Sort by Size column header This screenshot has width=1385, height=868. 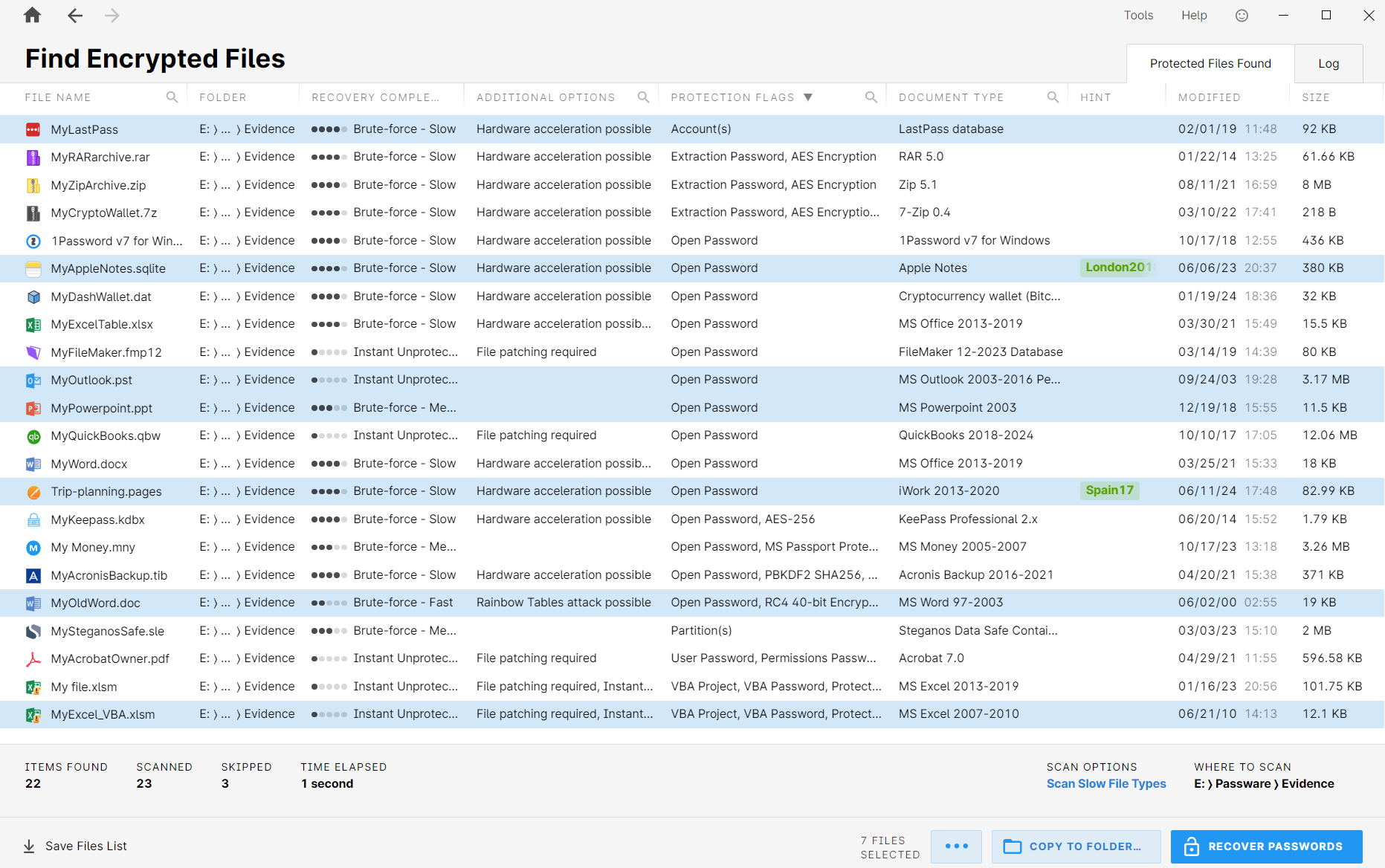point(1315,97)
